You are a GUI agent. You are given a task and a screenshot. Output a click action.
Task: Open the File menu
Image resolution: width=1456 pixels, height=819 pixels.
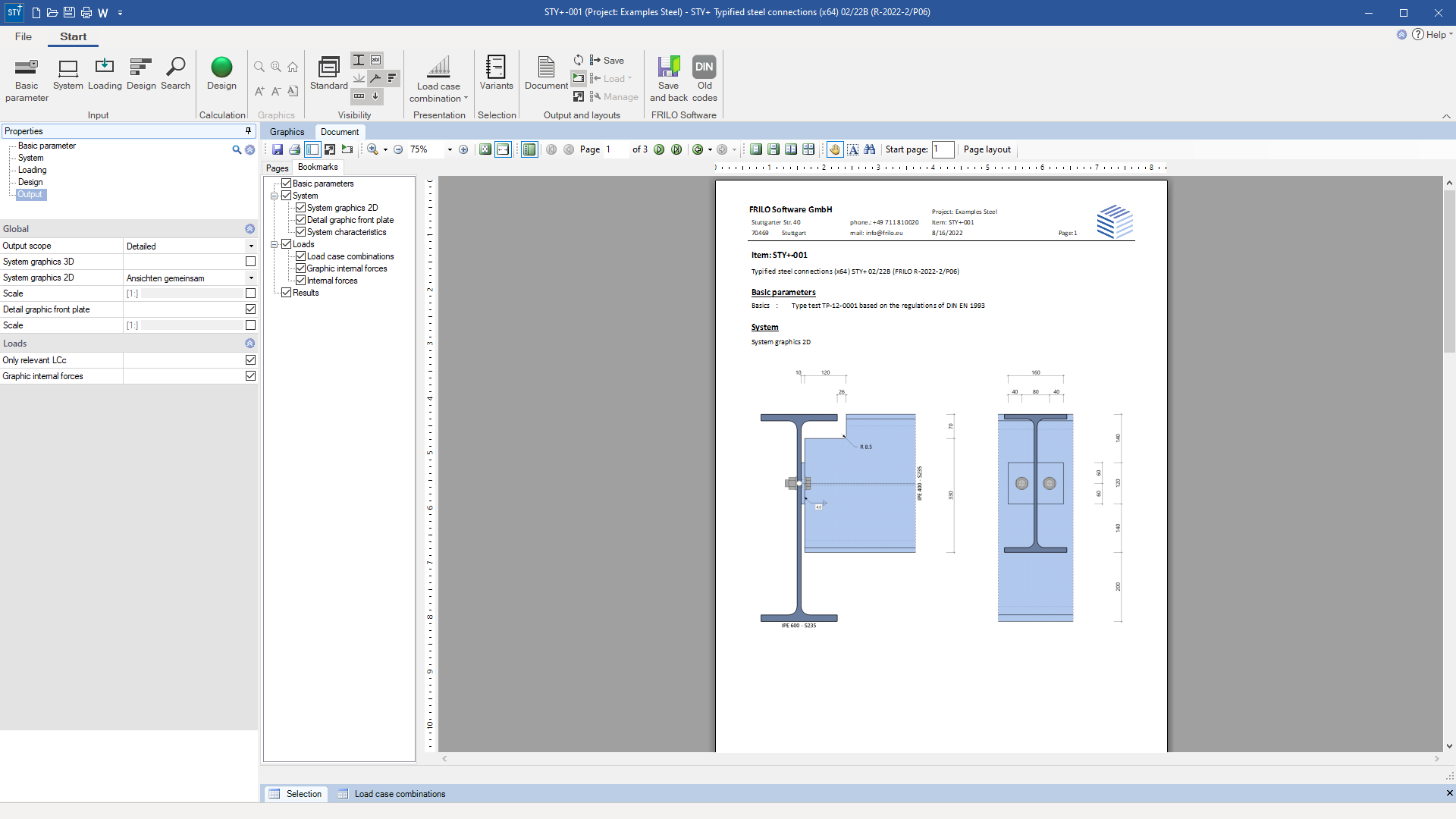[24, 36]
